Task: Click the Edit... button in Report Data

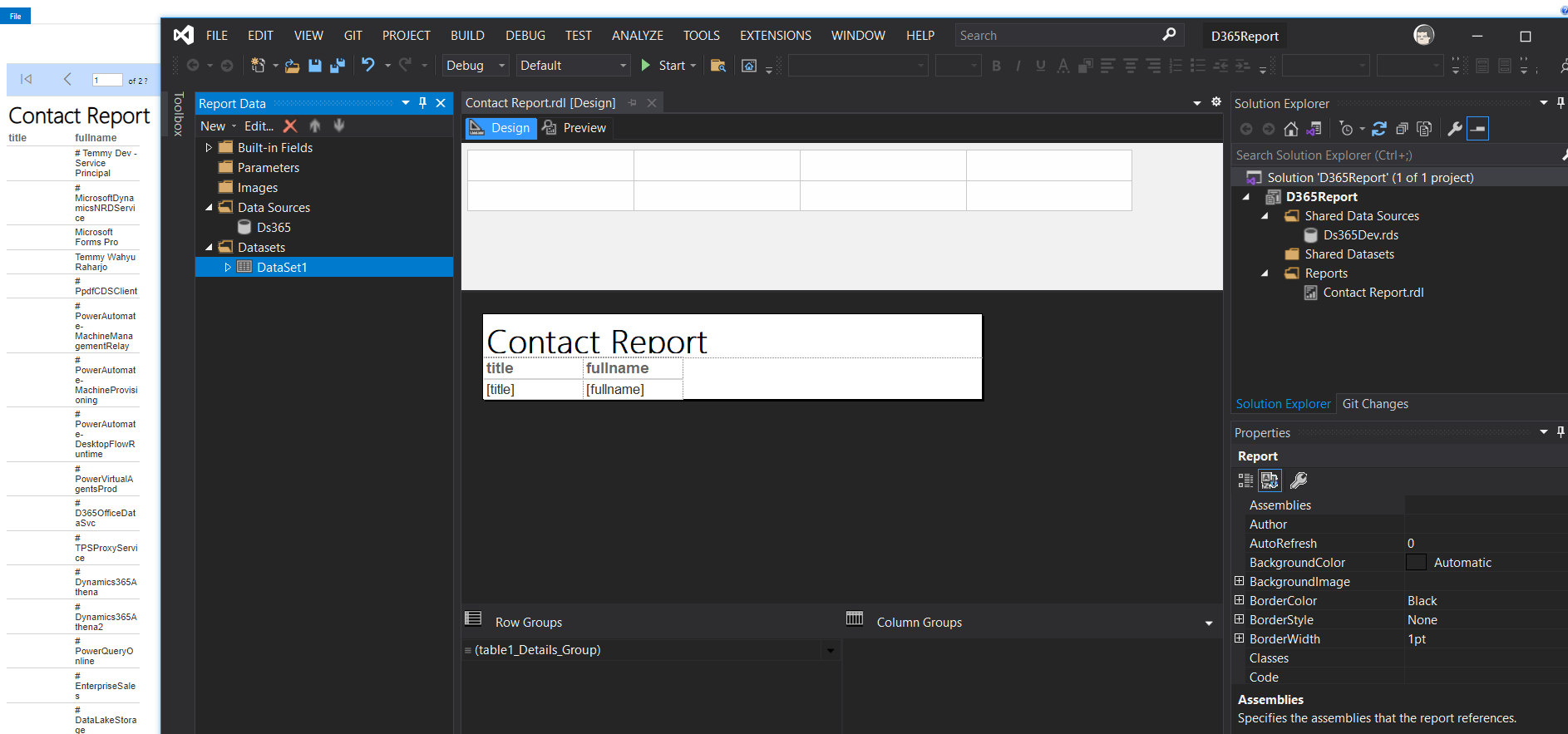Action: click(259, 126)
